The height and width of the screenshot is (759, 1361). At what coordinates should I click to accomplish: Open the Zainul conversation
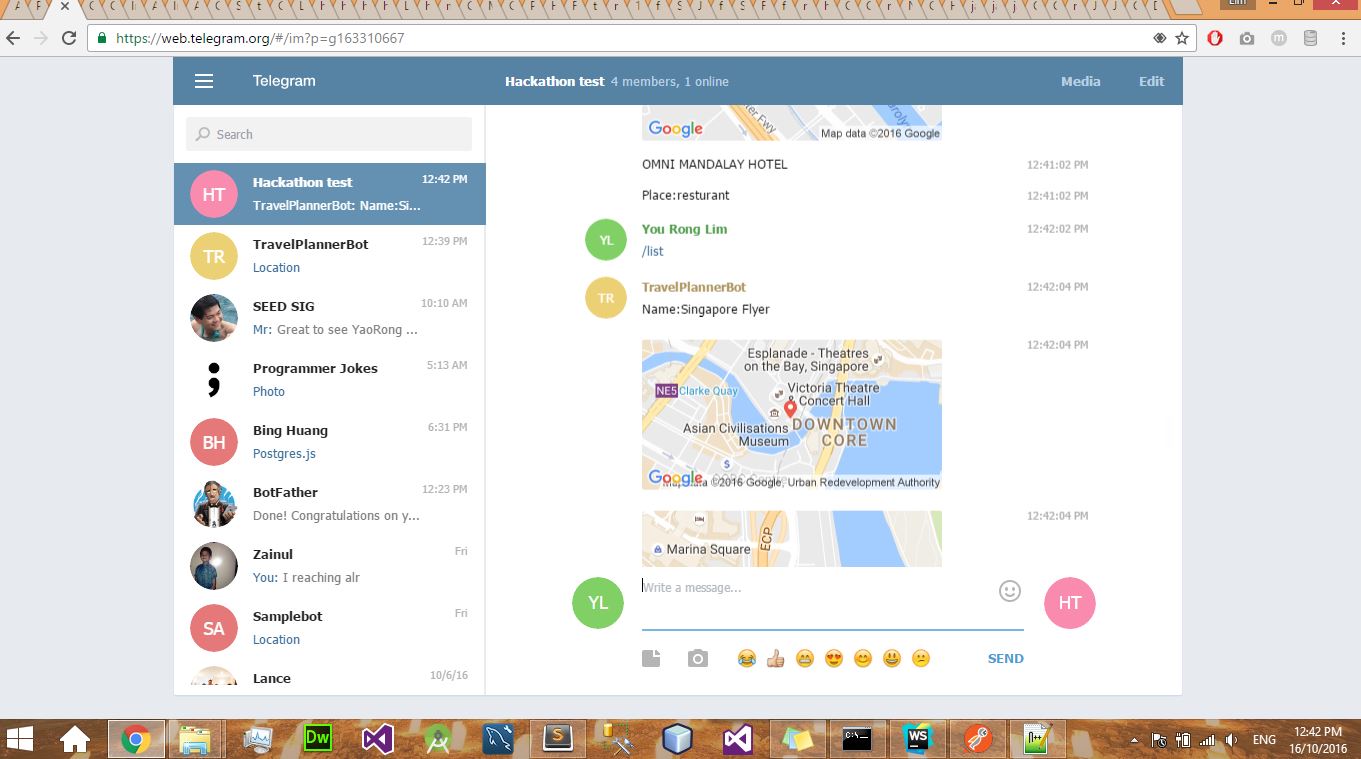[x=330, y=566]
